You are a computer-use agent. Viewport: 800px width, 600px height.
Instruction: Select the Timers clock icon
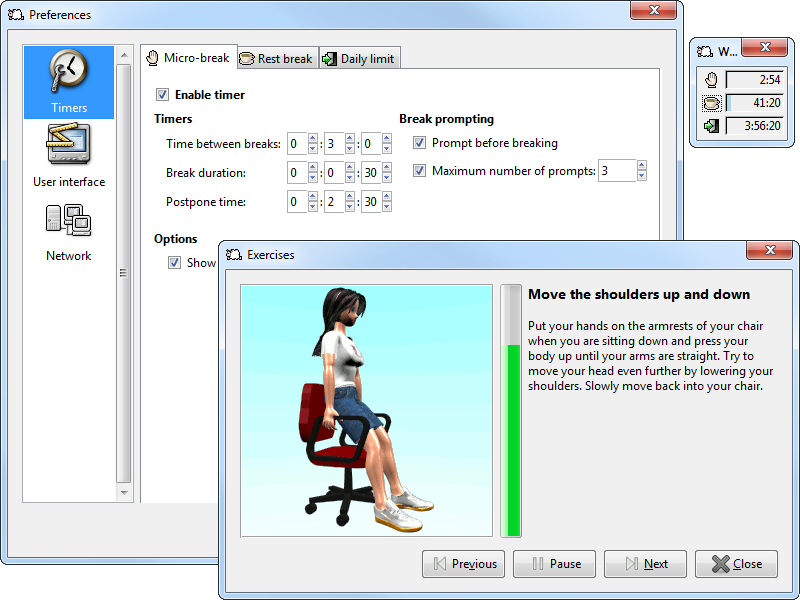tap(69, 72)
